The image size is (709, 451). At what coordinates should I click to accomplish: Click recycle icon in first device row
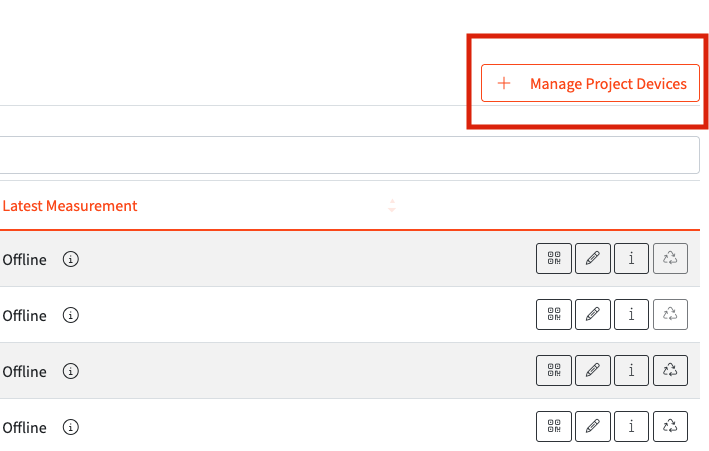pyautogui.click(x=670, y=259)
